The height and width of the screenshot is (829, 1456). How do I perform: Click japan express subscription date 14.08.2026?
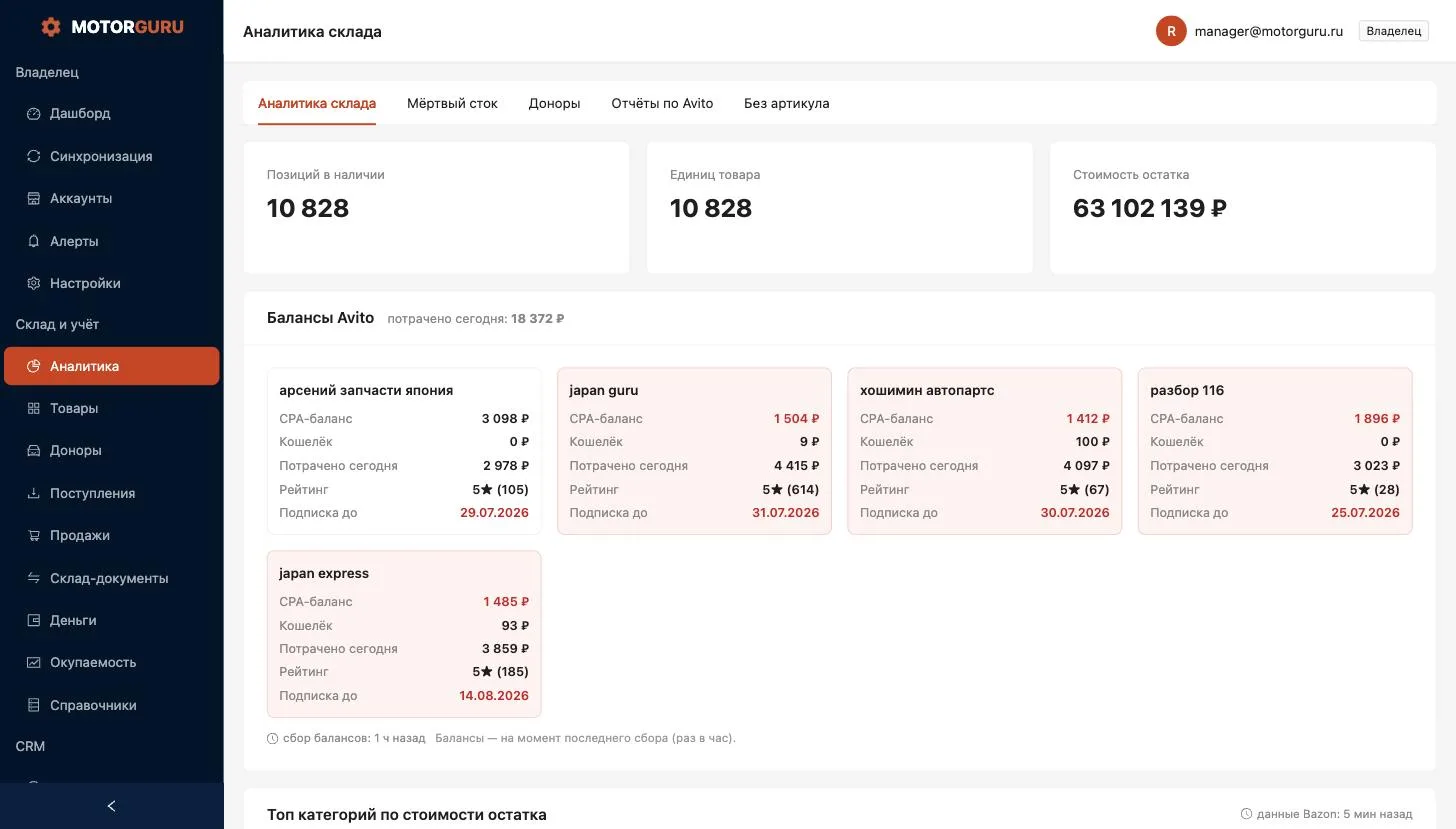pyautogui.click(x=494, y=696)
